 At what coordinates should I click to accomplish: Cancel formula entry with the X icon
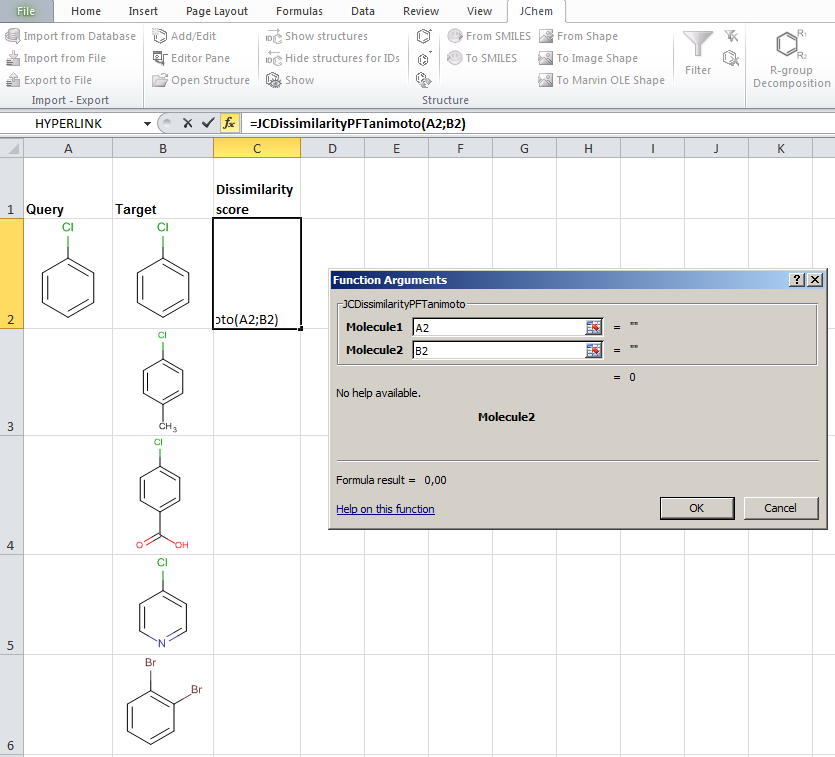point(187,123)
